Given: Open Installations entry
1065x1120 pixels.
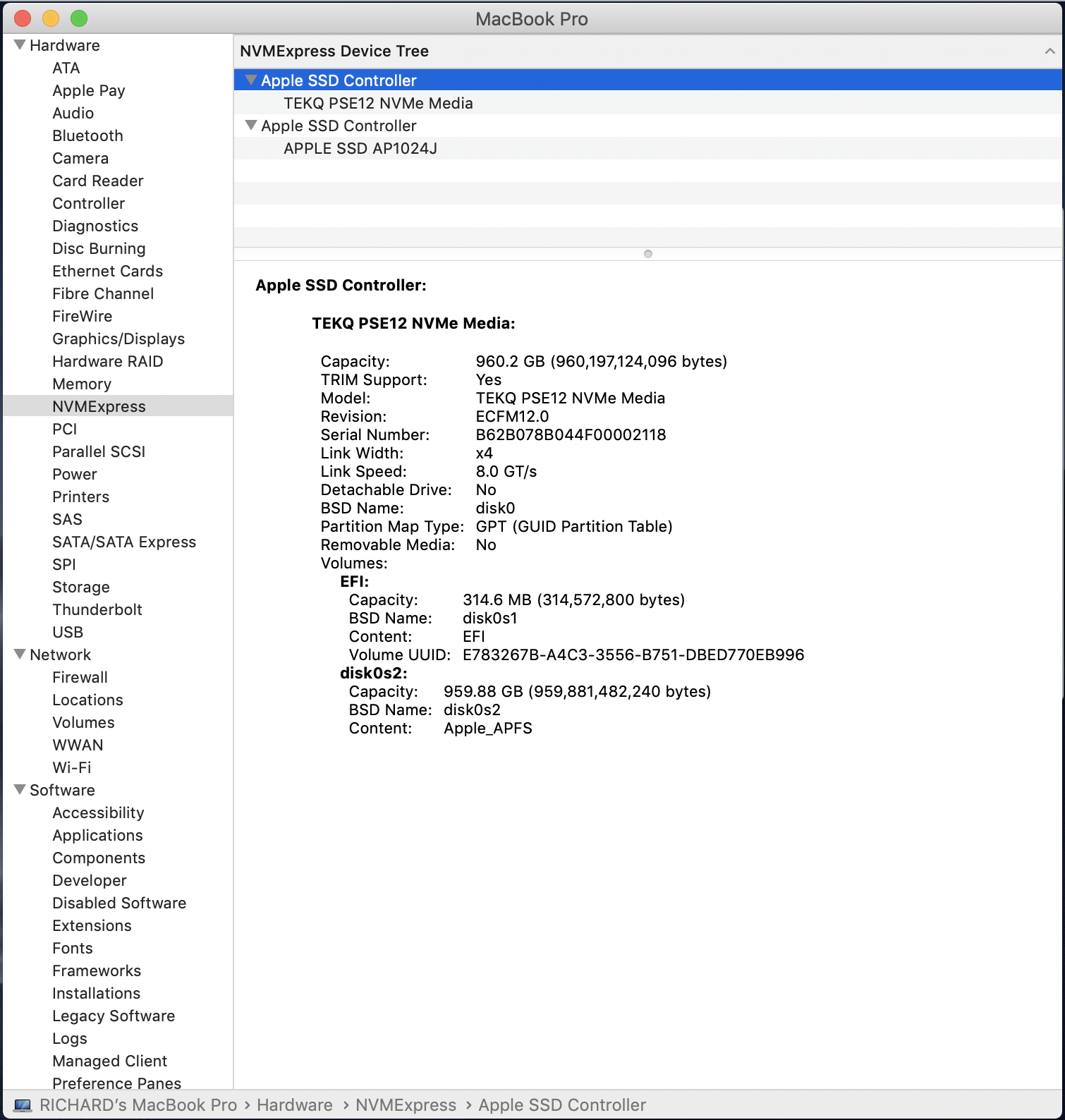Looking at the screenshot, I should 97,993.
